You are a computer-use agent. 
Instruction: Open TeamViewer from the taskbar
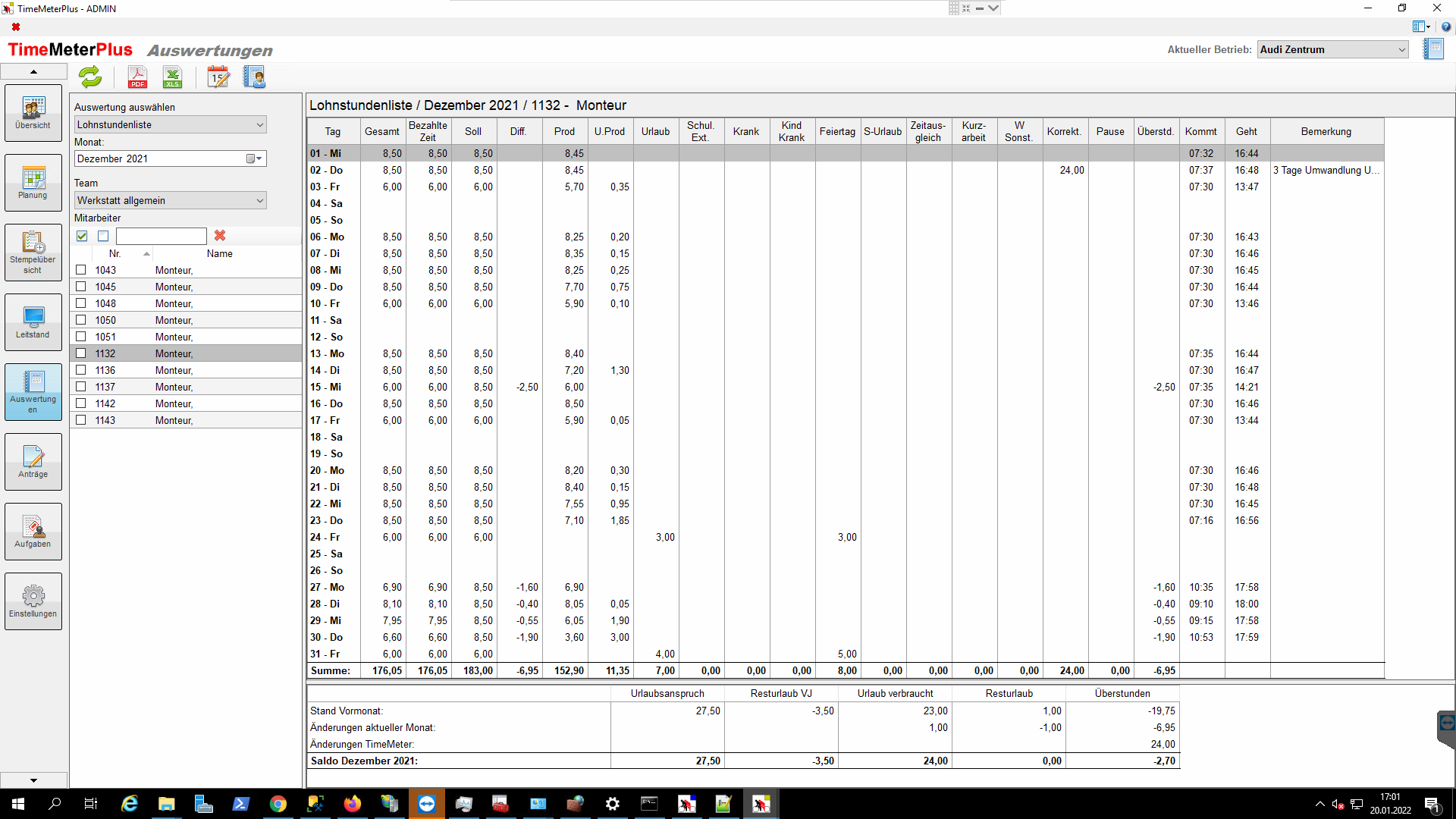pos(427,804)
